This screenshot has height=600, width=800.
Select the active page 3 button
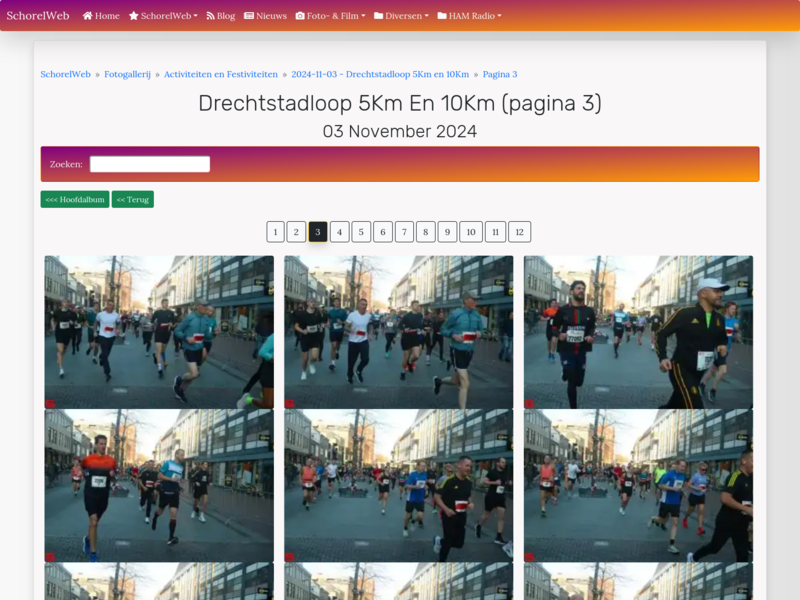click(x=318, y=232)
